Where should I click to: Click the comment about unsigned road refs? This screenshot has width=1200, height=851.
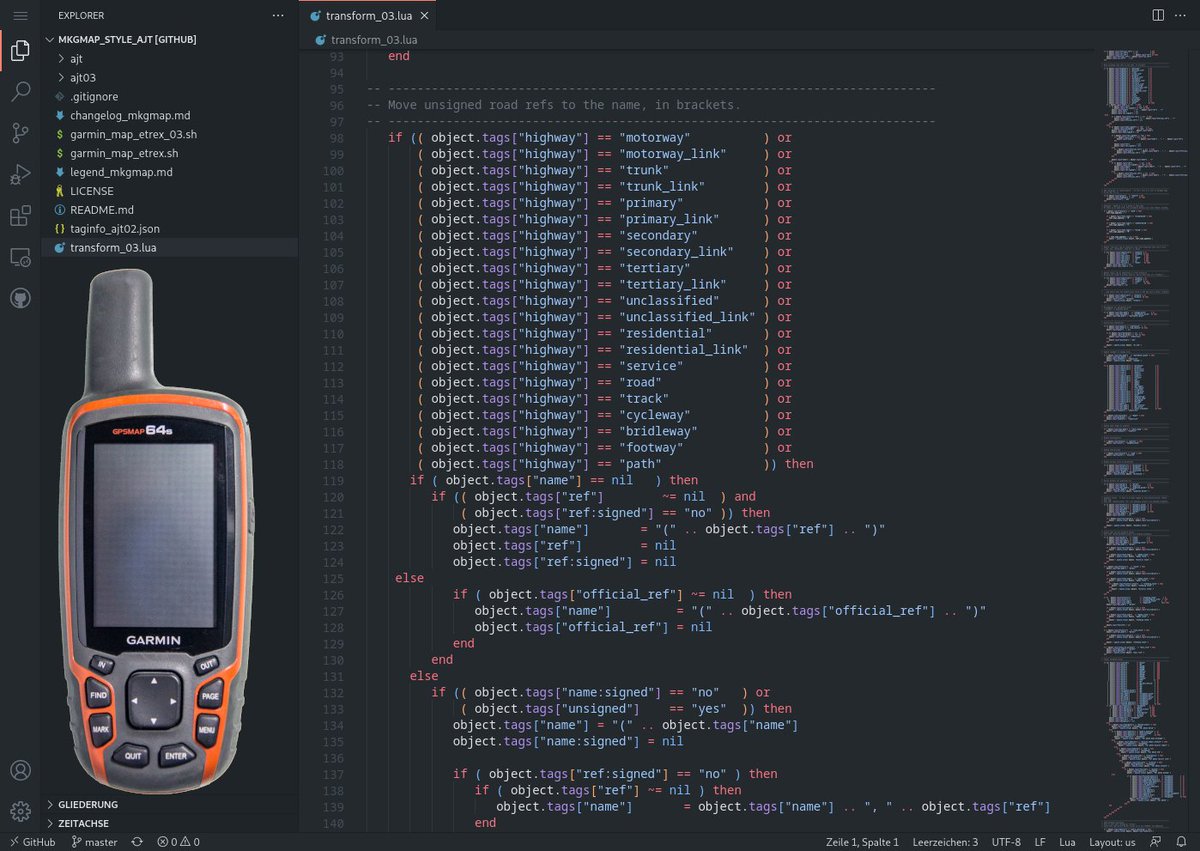point(553,105)
